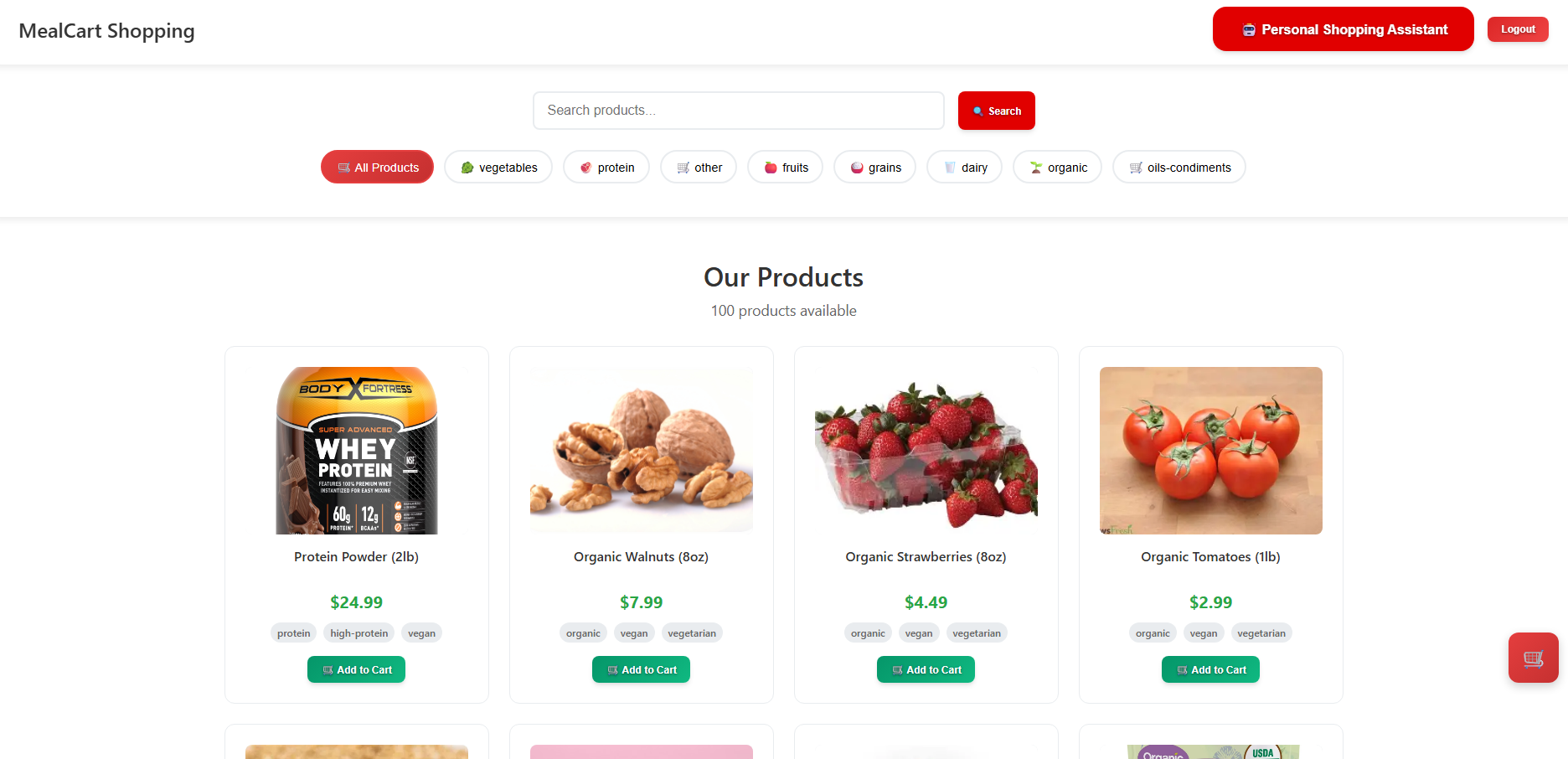The image size is (1568, 759).
Task: Click the protein category meat icon
Action: tap(586, 168)
